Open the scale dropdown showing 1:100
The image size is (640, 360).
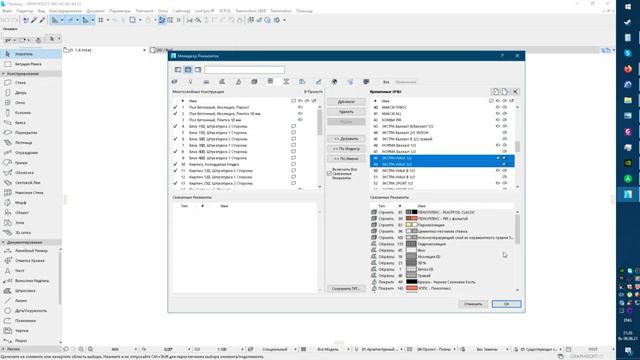click(x=223, y=349)
